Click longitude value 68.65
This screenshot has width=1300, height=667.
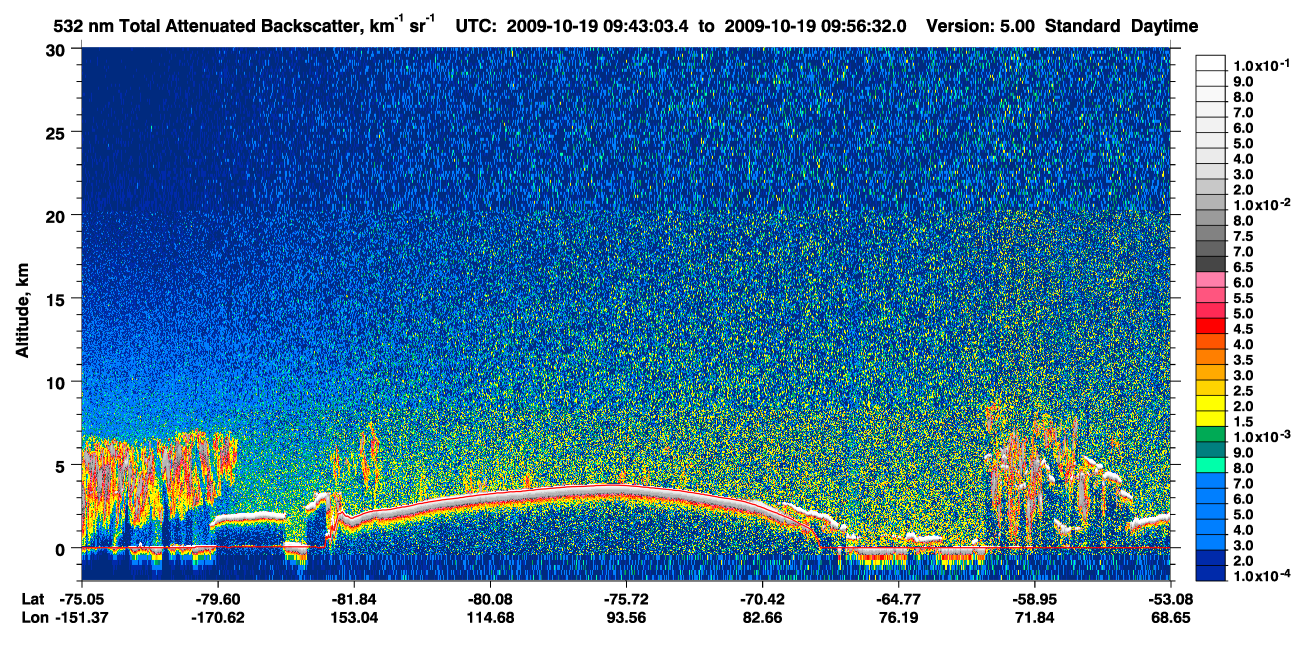(x=1170, y=618)
